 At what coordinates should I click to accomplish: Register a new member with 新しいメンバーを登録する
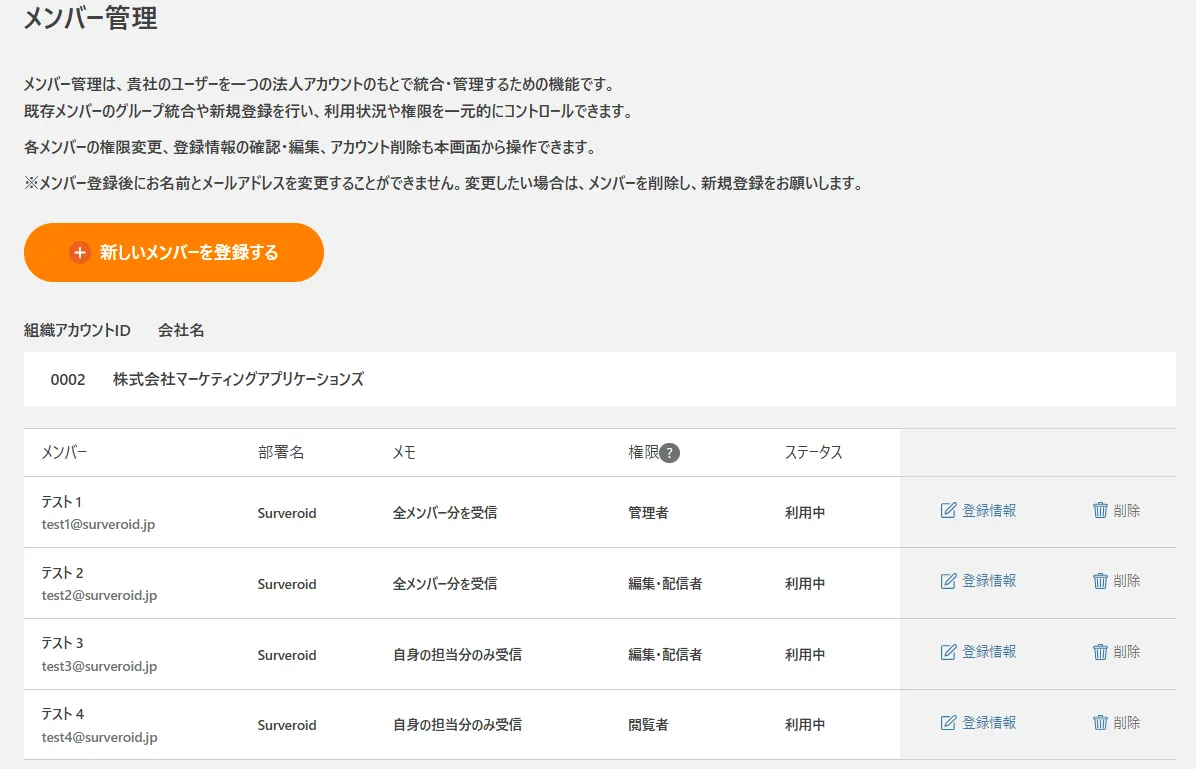pos(174,253)
